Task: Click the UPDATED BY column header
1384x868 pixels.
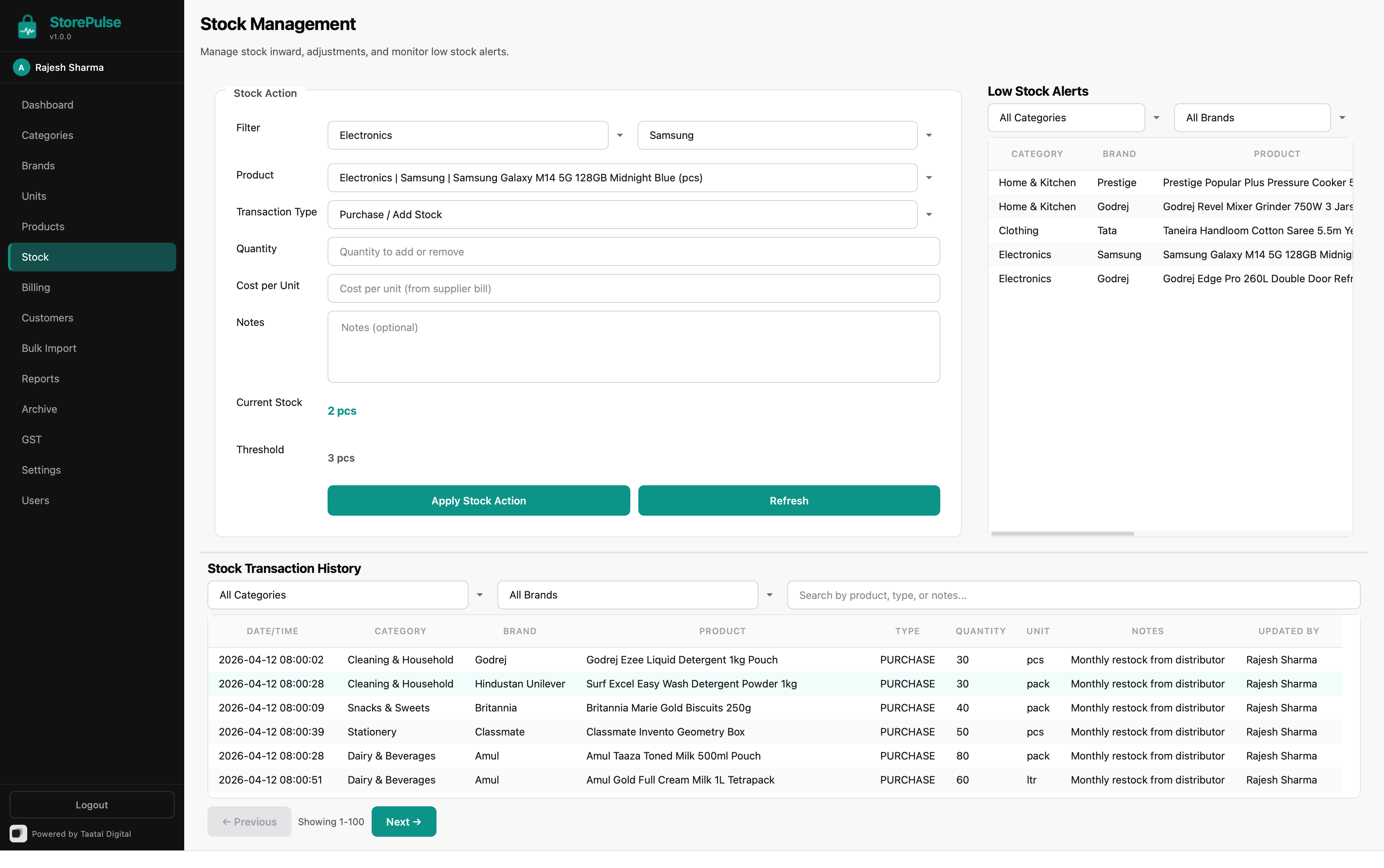Action: click(1288, 631)
